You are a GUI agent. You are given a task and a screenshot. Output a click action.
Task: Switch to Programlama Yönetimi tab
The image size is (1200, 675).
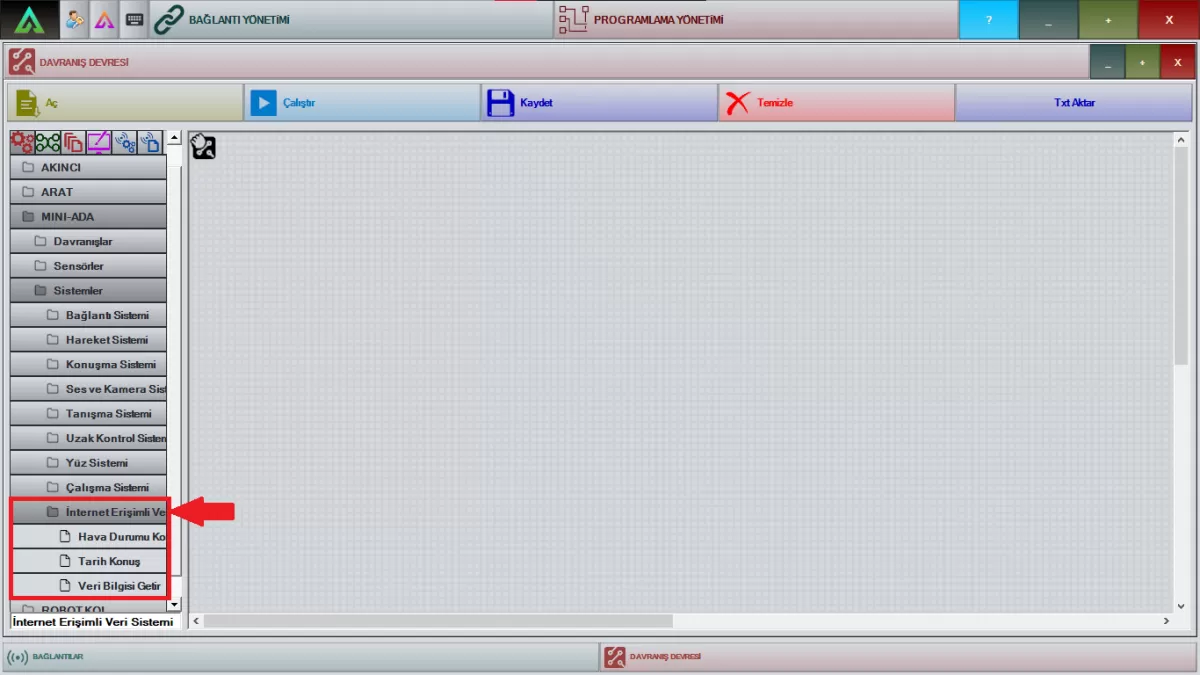755,20
